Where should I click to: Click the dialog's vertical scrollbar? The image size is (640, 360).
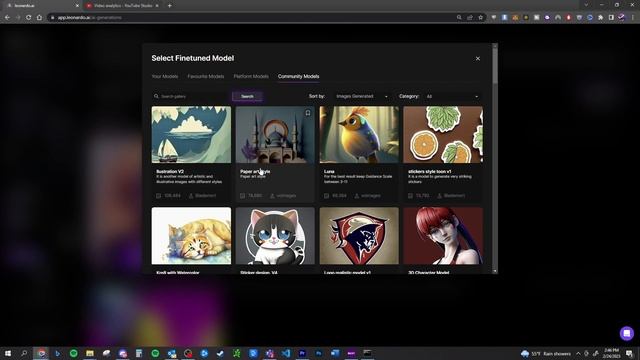tap(495, 65)
